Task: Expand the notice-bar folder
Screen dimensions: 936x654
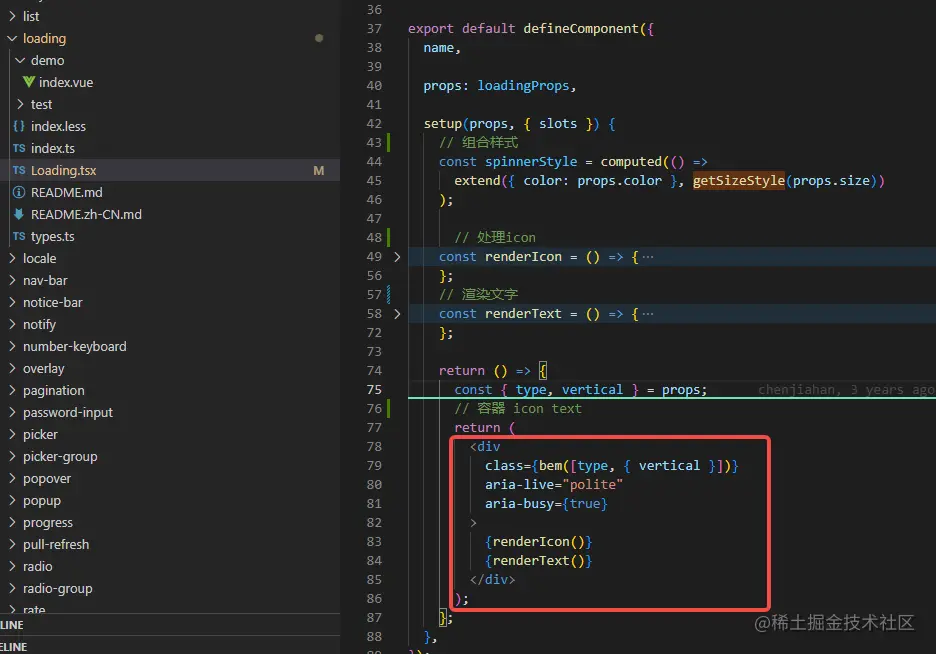Action: (x=12, y=303)
